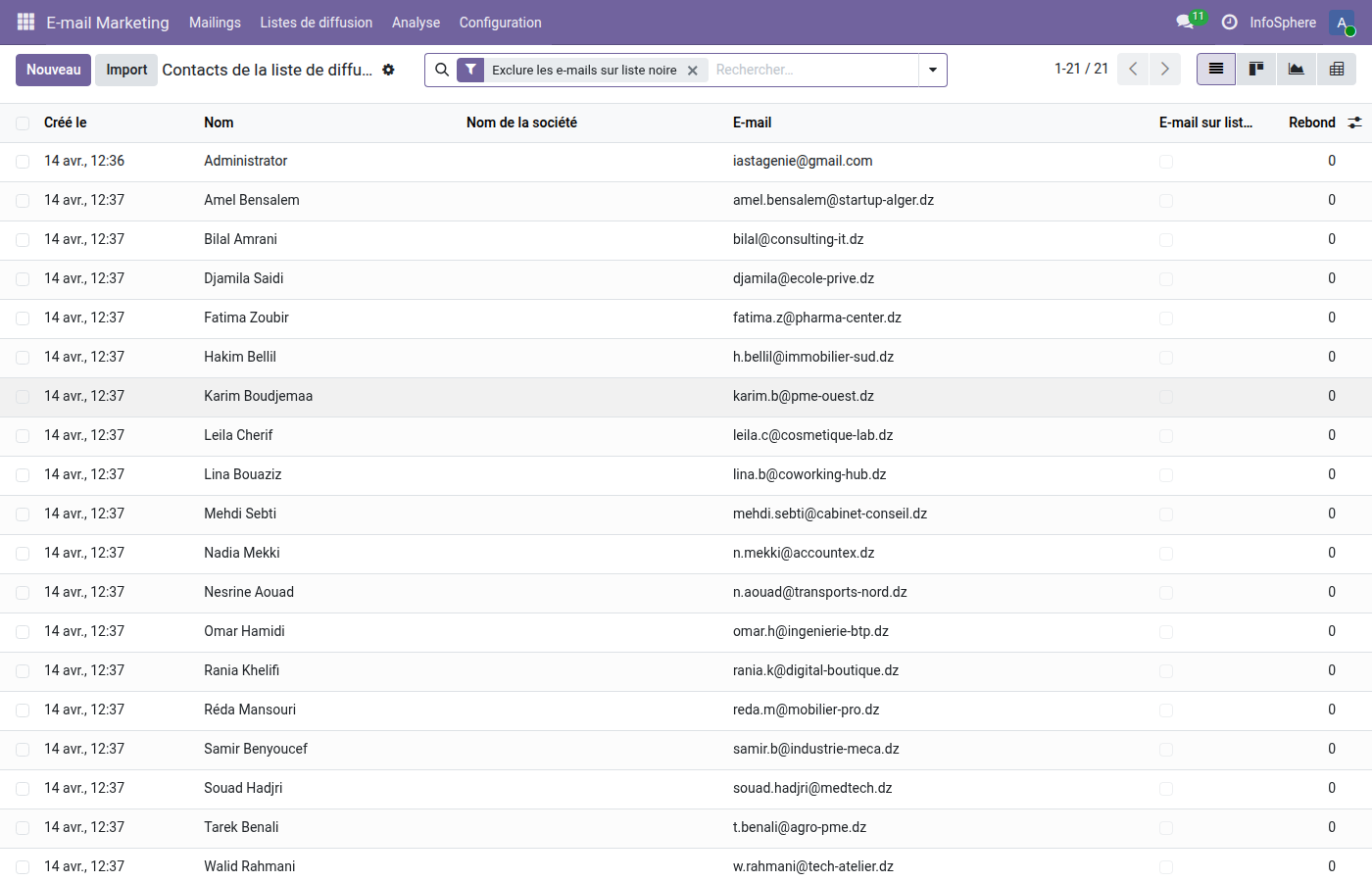The width and height of the screenshot is (1372, 882).
Task: Go to the next page of records
Action: point(1165,69)
